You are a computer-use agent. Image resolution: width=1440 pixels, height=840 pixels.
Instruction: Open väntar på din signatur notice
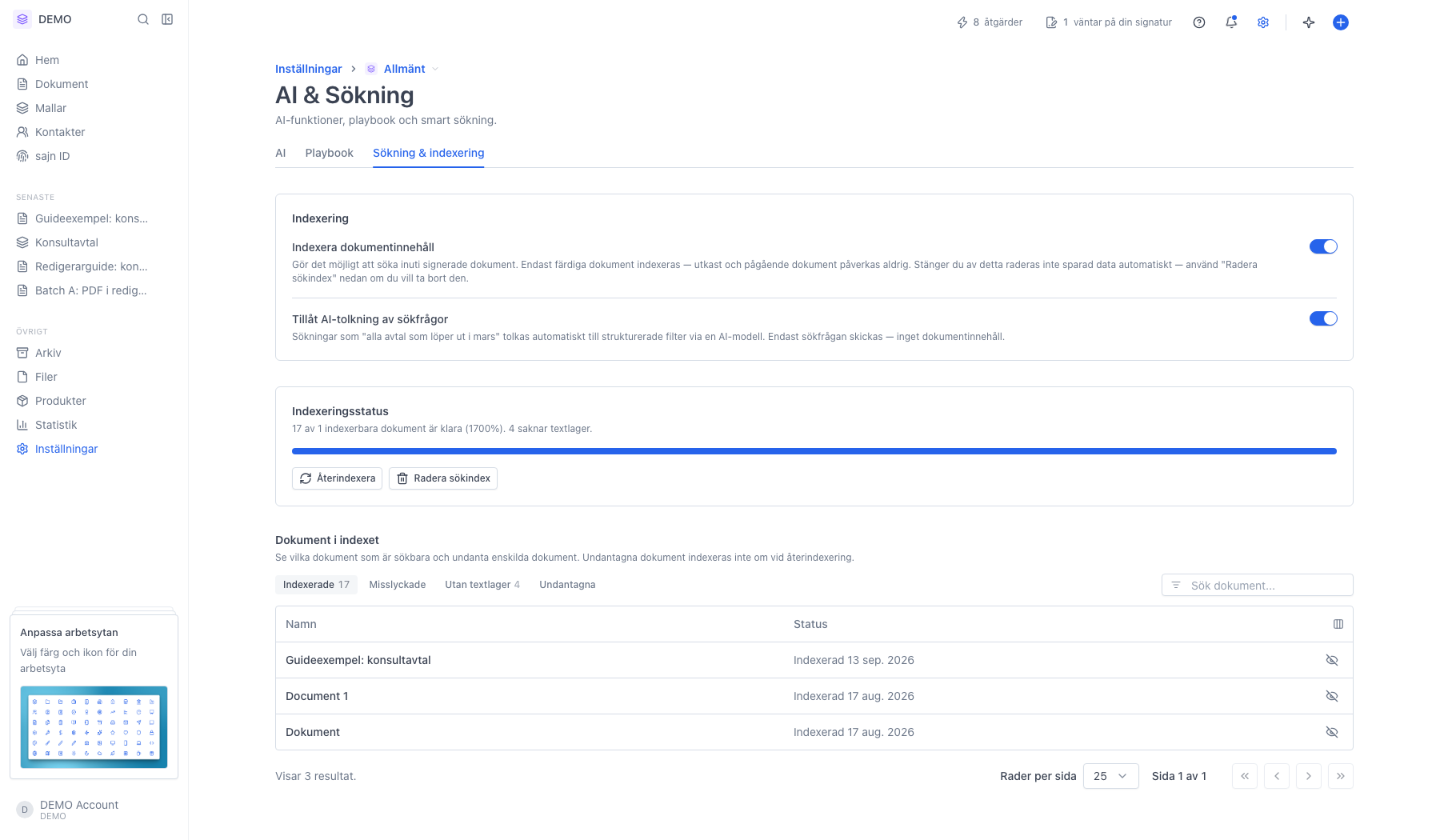1109,22
